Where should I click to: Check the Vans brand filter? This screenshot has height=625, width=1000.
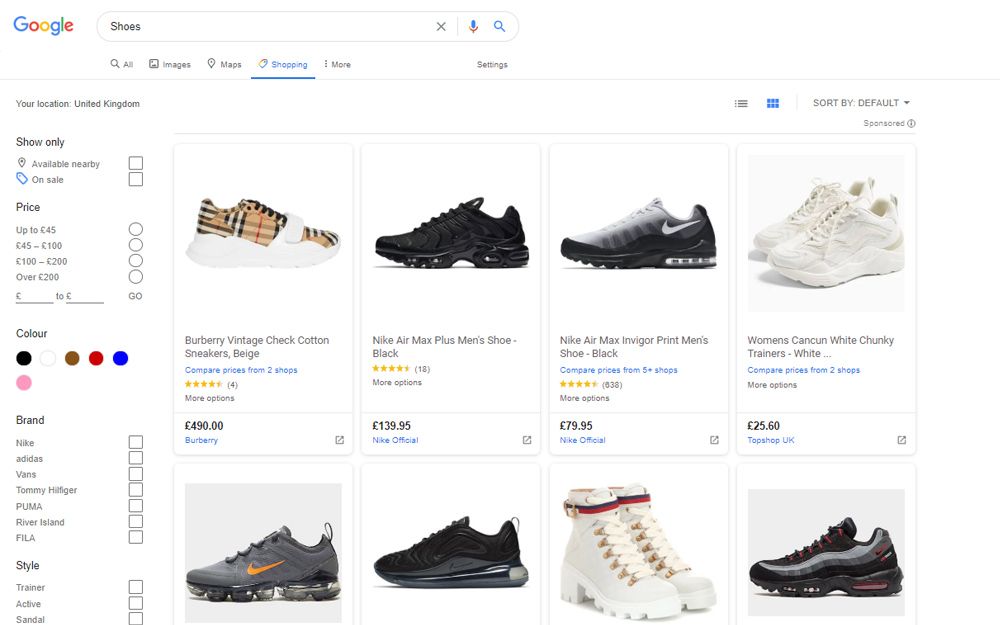[x=136, y=474]
